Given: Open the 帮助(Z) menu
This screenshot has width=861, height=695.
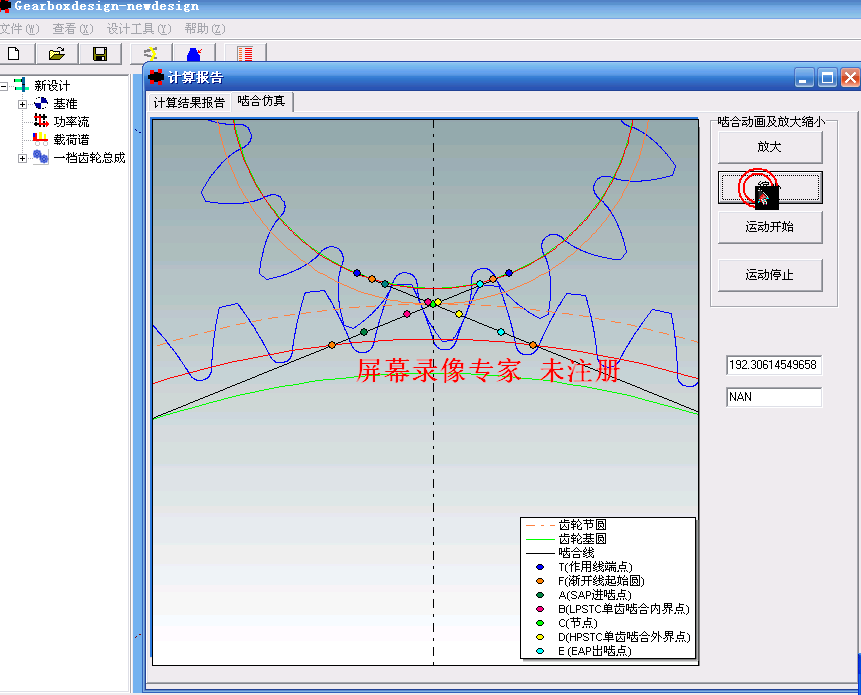Looking at the screenshot, I should (x=205, y=29).
